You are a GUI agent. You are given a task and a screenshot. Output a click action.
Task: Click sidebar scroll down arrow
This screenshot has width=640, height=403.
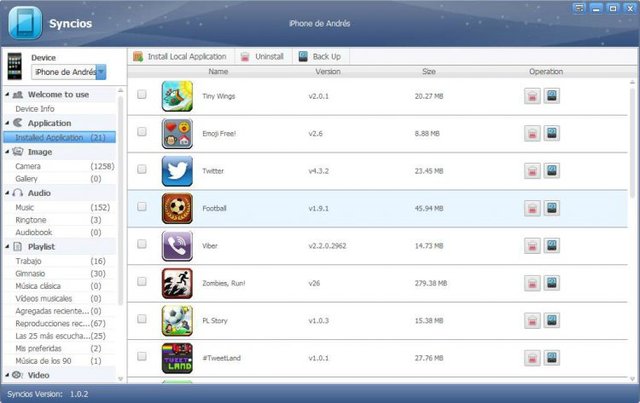pos(120,379)
